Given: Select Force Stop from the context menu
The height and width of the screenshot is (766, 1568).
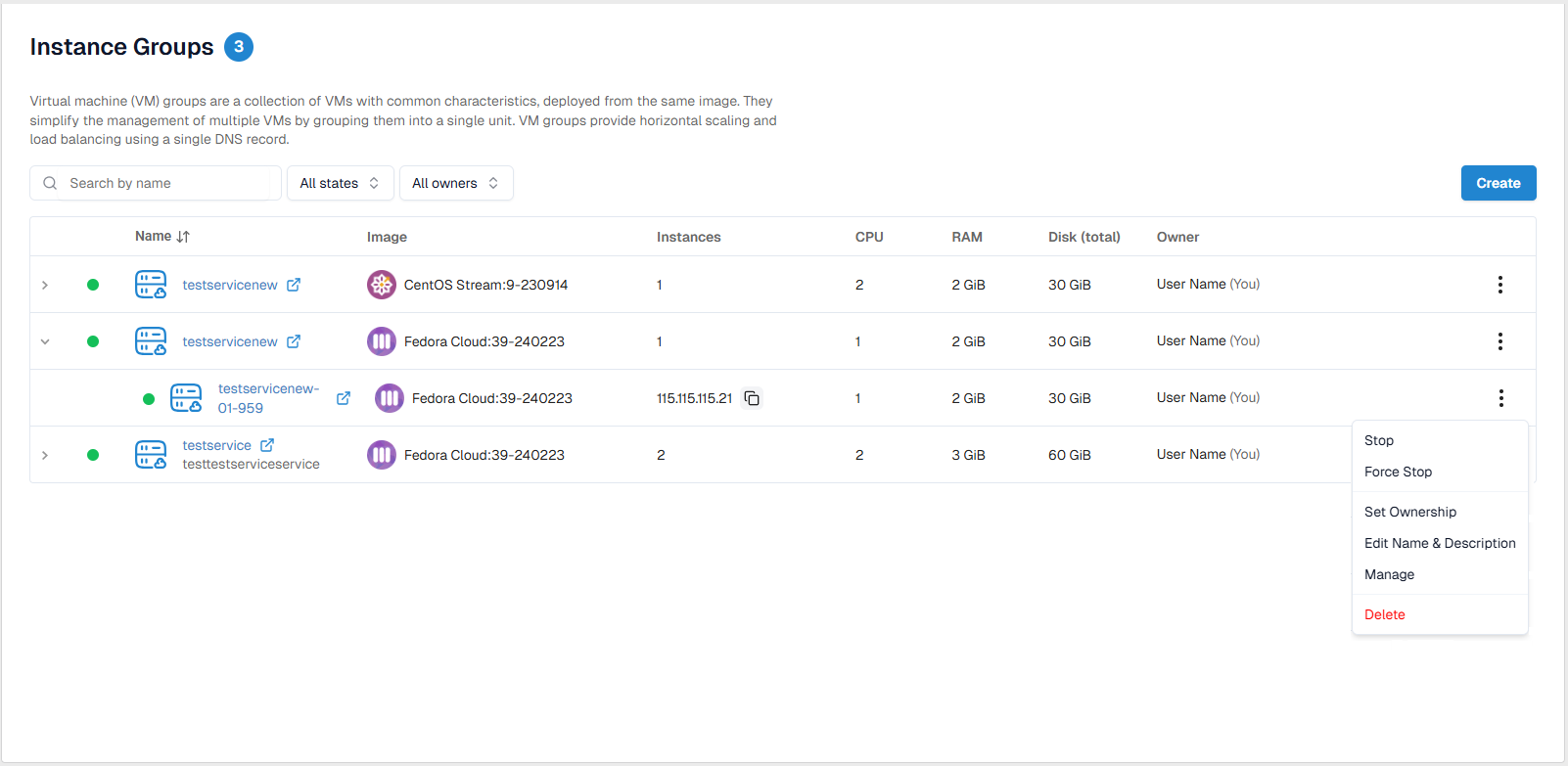Looking at the screenshot, I should coord(1398,472).
